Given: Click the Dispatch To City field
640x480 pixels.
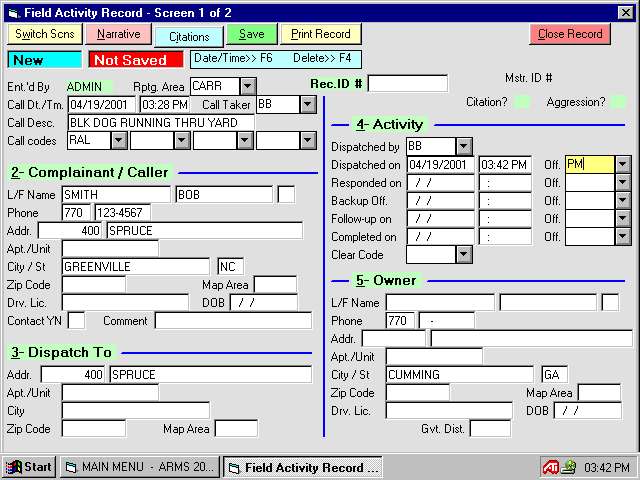Looking at the screenshot, I should pos(136,411).
